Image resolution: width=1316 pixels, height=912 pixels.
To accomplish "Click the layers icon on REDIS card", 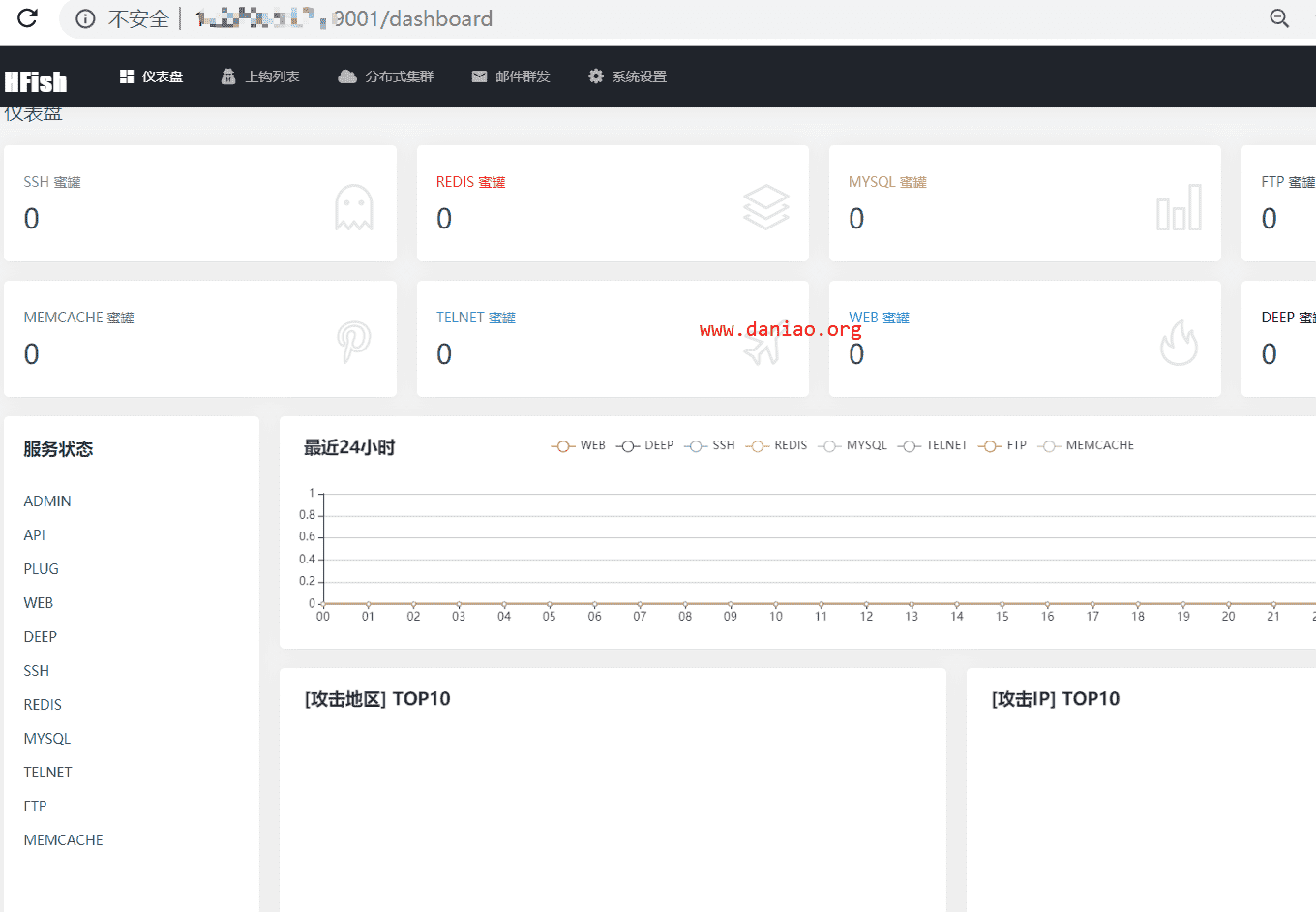I will coord(766,207).
